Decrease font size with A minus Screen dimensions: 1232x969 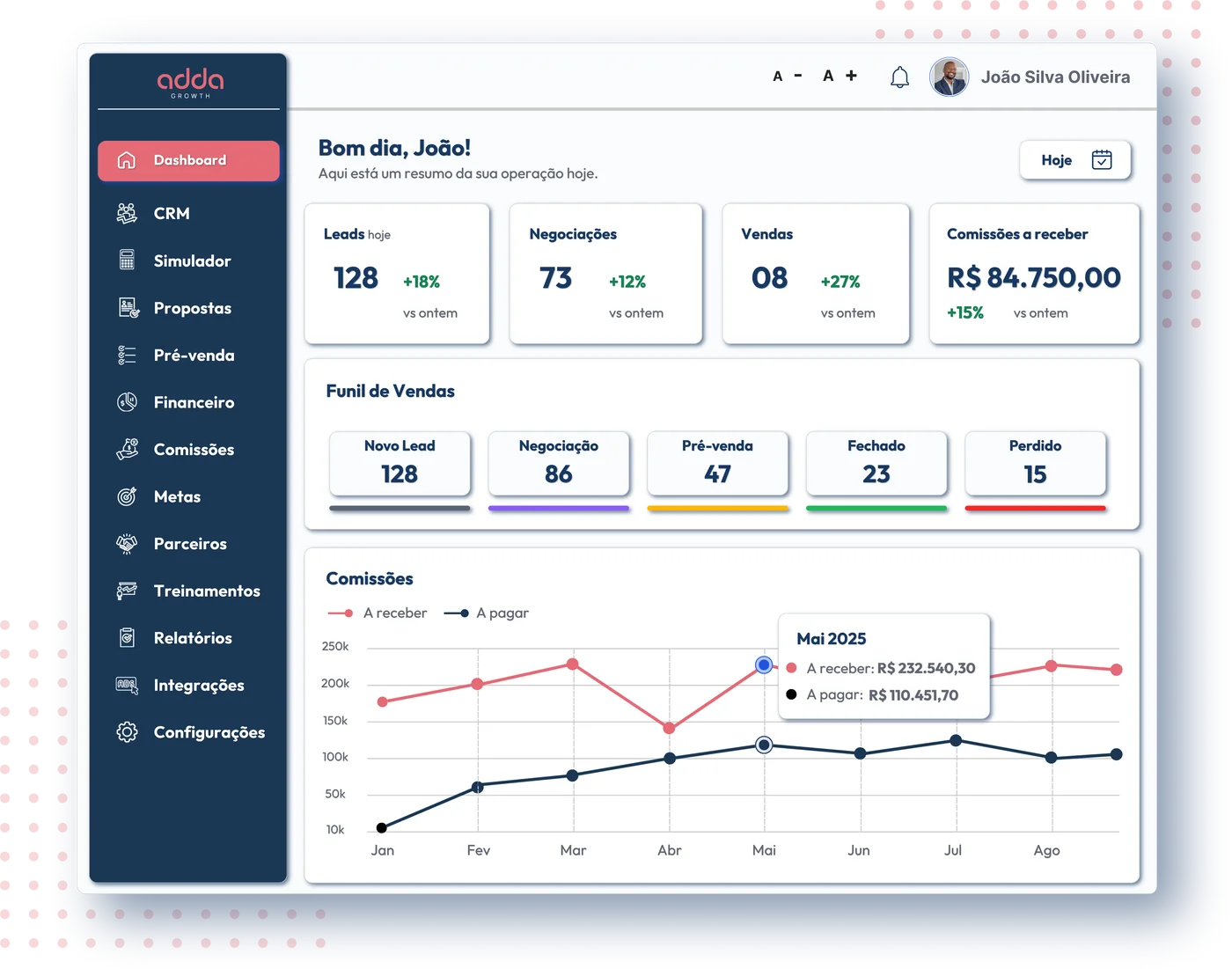pos(788,77)
